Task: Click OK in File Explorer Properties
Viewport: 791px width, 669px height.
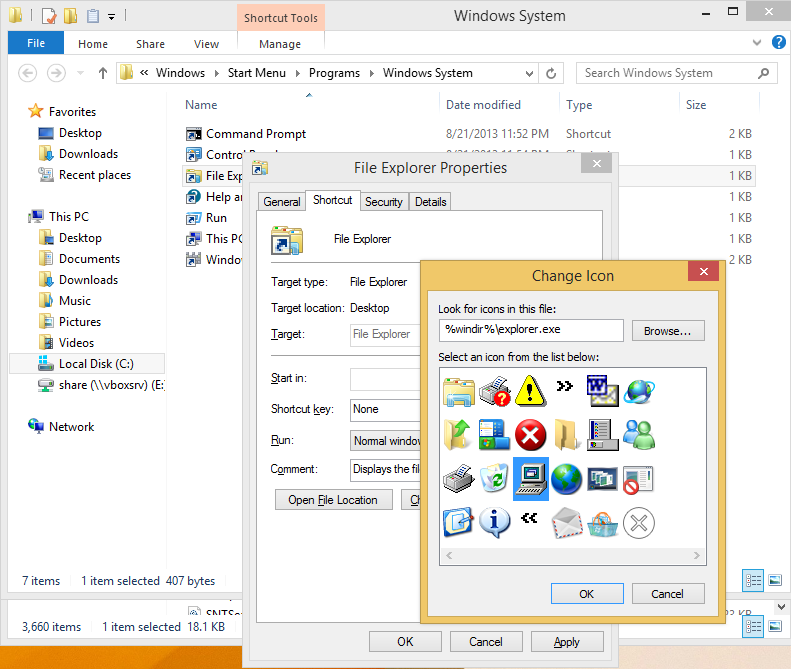Action: pos(405,642)
